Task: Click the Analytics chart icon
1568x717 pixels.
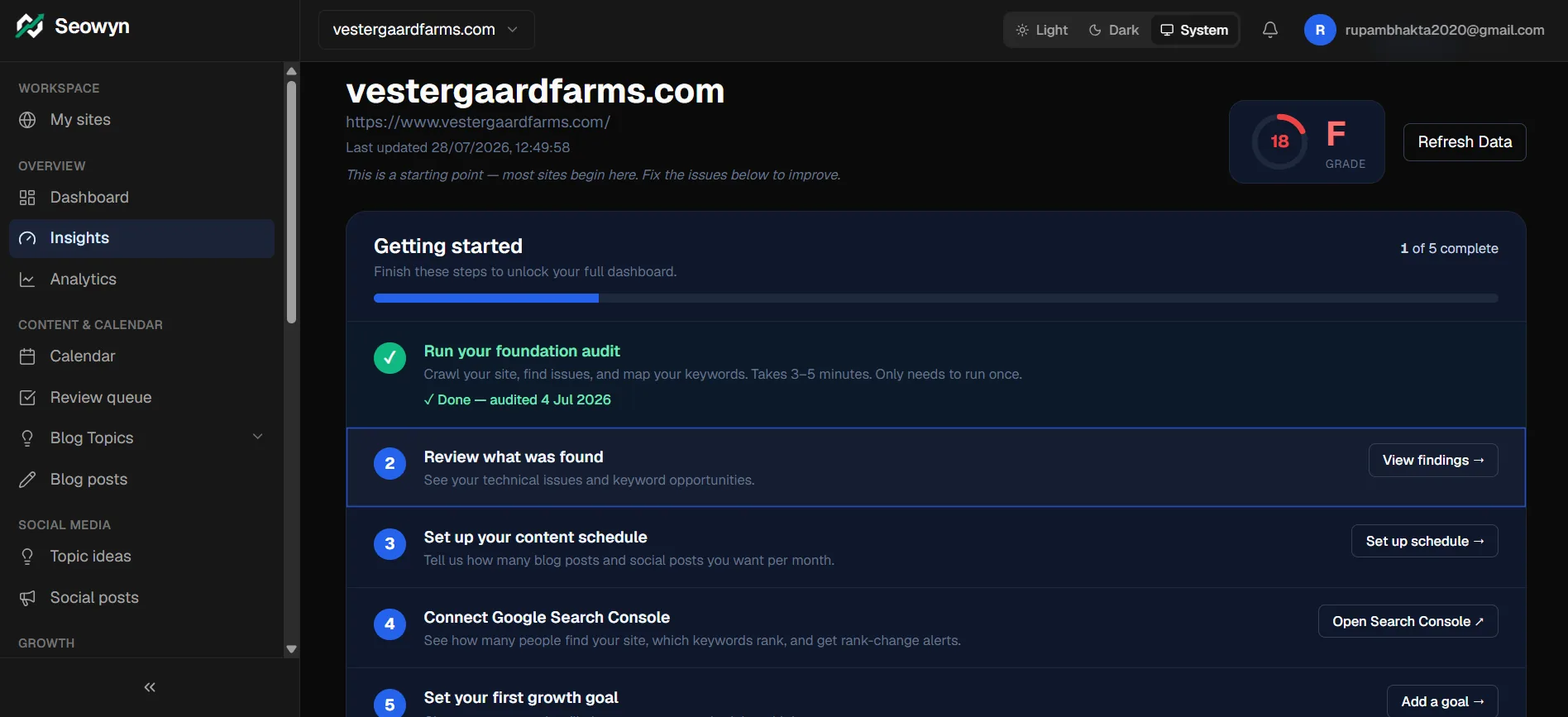Action: [27, 280]
